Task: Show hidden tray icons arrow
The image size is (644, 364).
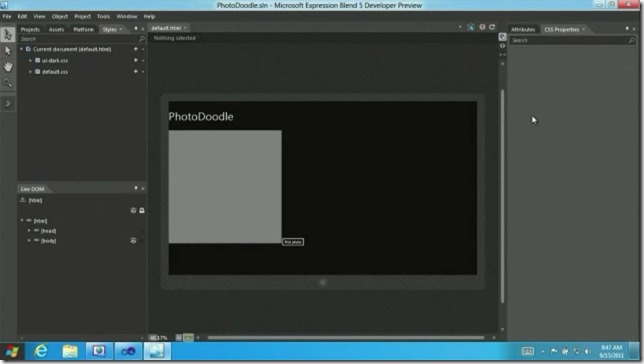Action: [543, 351]
